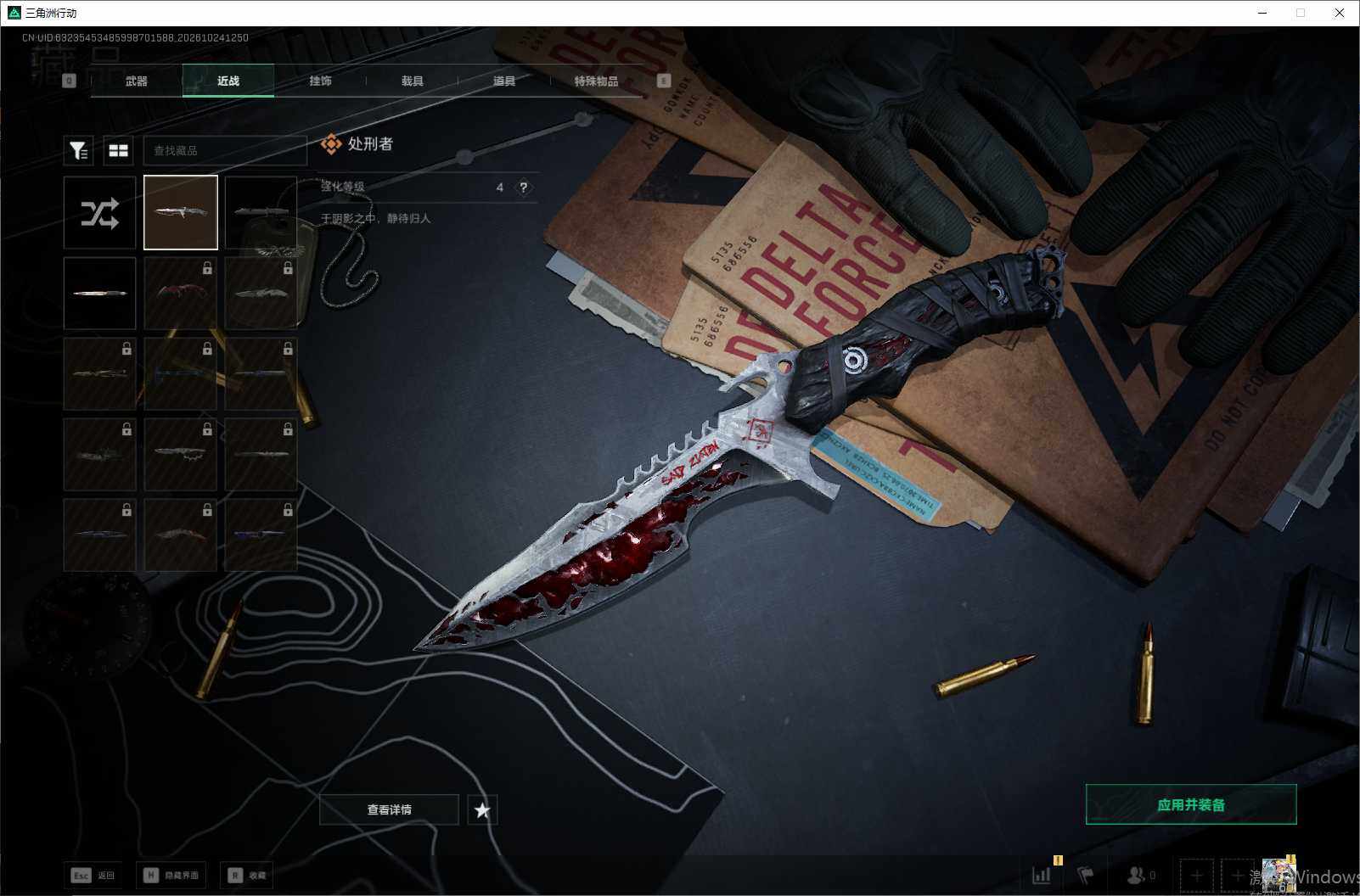
Task: Switch the grid layout view icon
Action: (118, 151)
